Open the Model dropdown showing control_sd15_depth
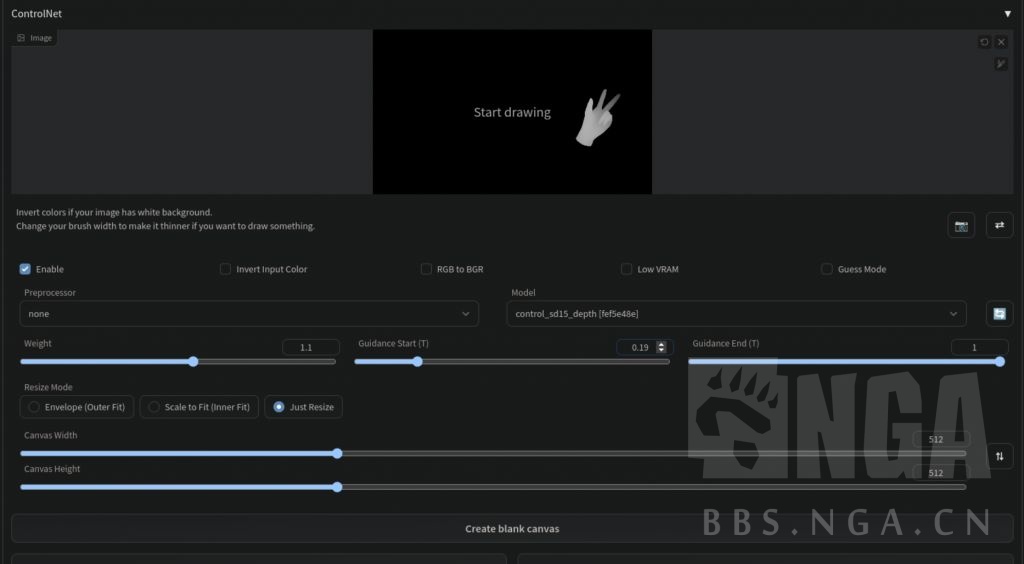The width and height of the screenshot is (1024, 564). point(736,314)
